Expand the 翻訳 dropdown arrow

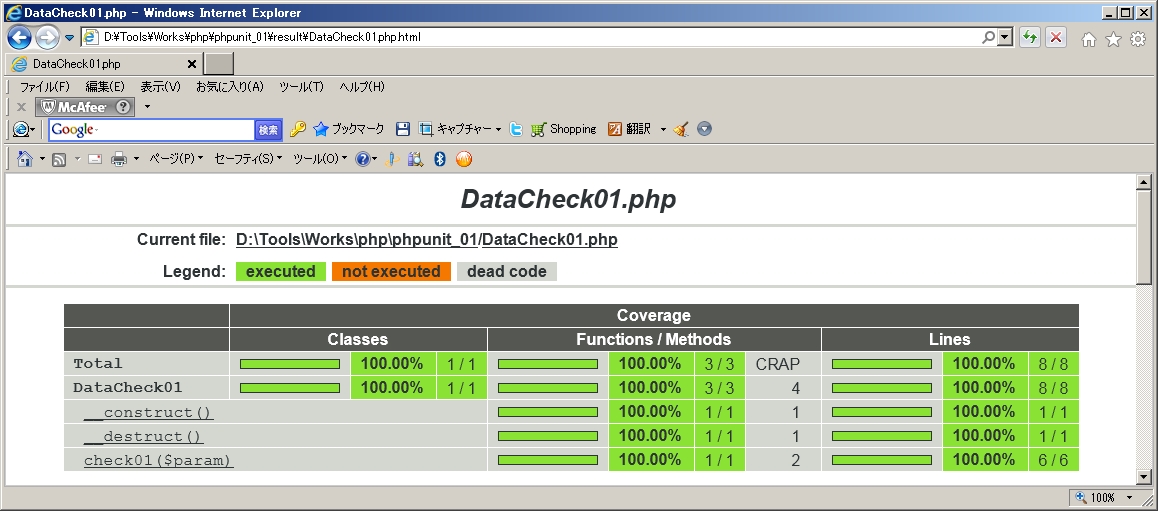click(x=663, y=130)
